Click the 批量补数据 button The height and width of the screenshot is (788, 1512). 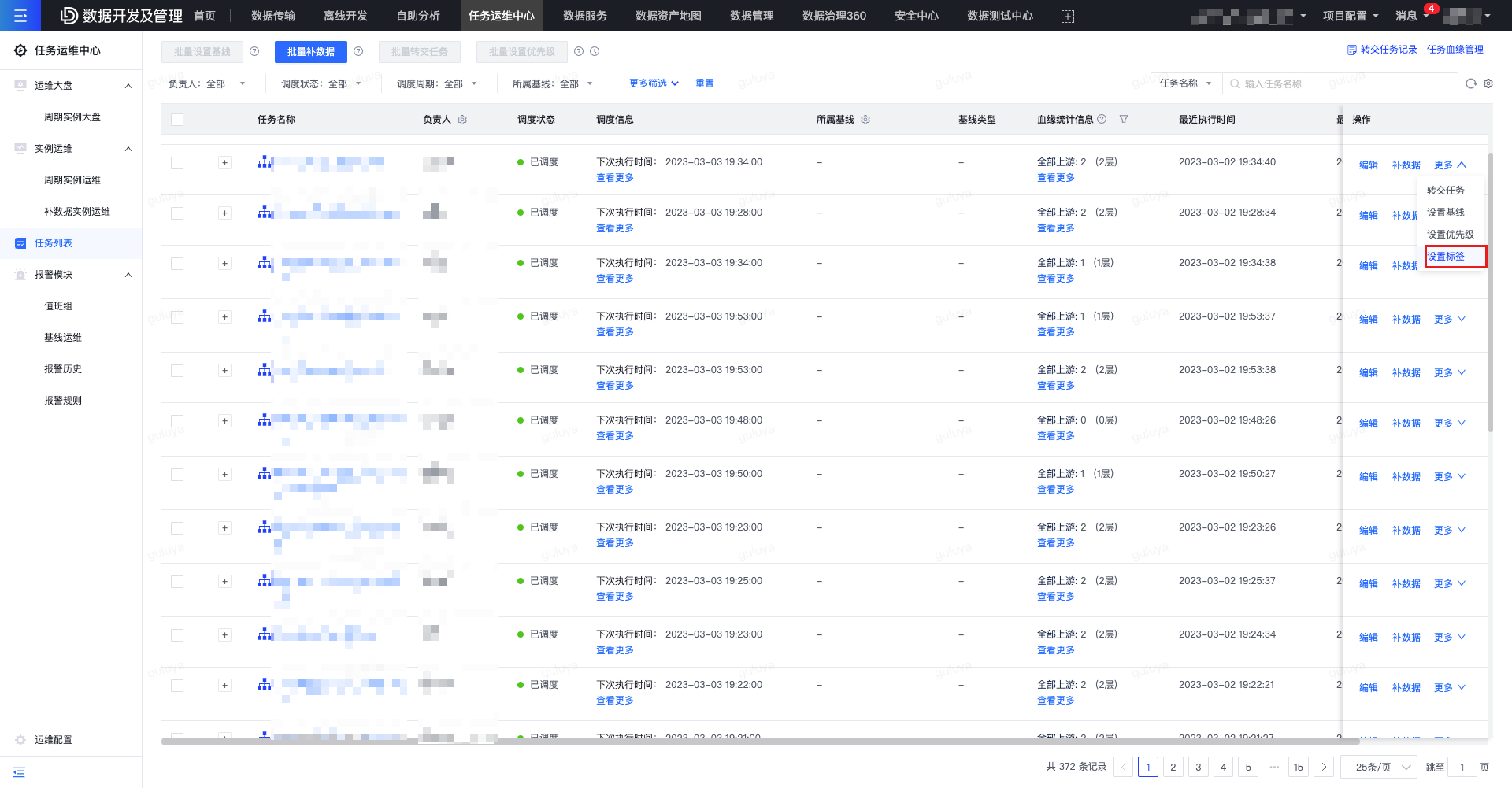(311, 51)
